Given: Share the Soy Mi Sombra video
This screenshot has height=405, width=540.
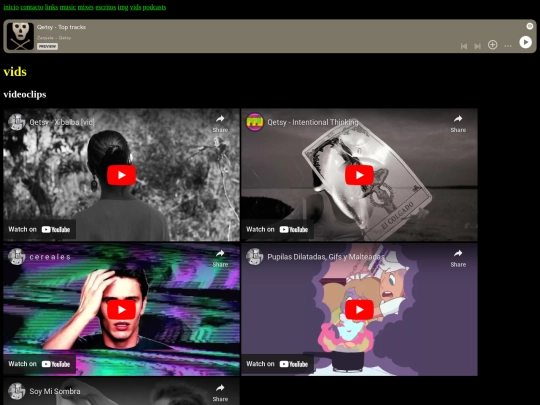Looking at the screenshot, I should [x=220, y=393].
